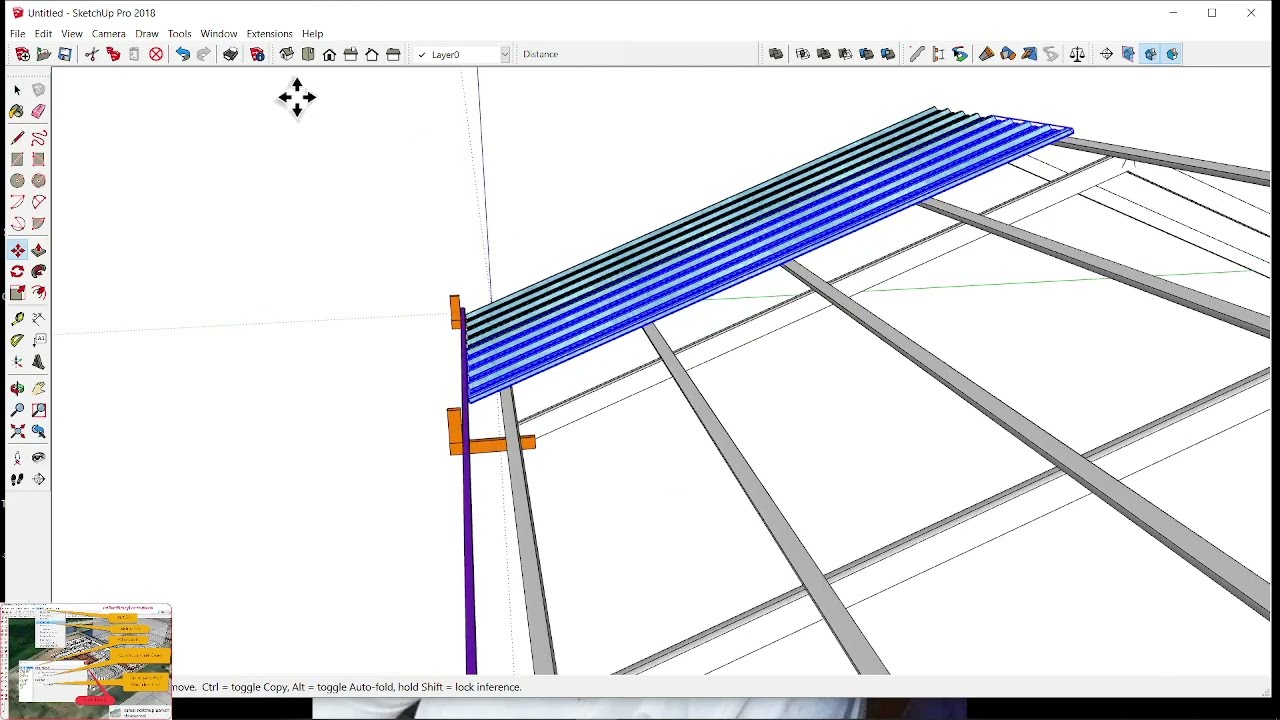Select the Tape Measure tool
This screenshot has height=720, width=1280.
(17, 319)
